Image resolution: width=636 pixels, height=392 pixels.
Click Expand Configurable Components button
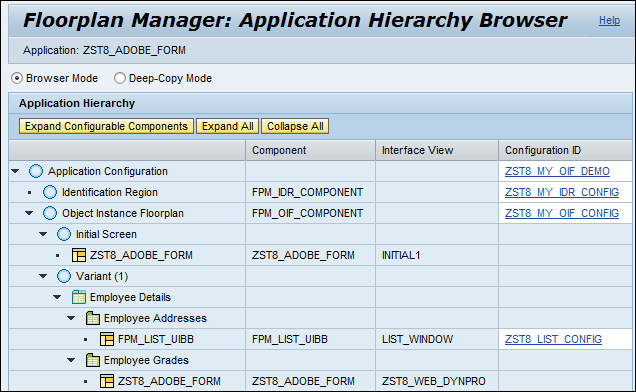(106, 126)
